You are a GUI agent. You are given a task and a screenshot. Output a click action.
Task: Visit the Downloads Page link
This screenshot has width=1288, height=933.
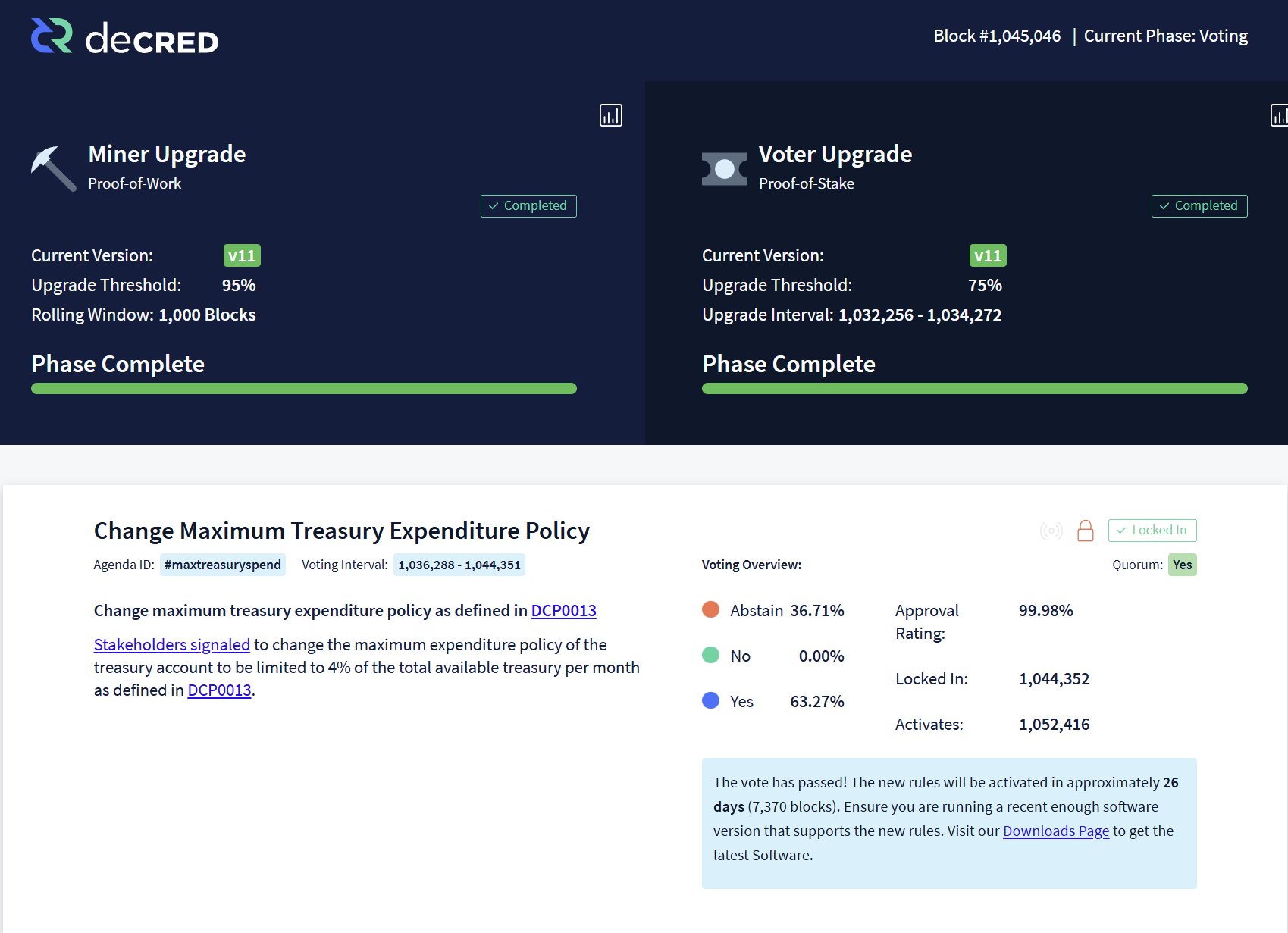pyautogui.click(x=1055, y=831)
